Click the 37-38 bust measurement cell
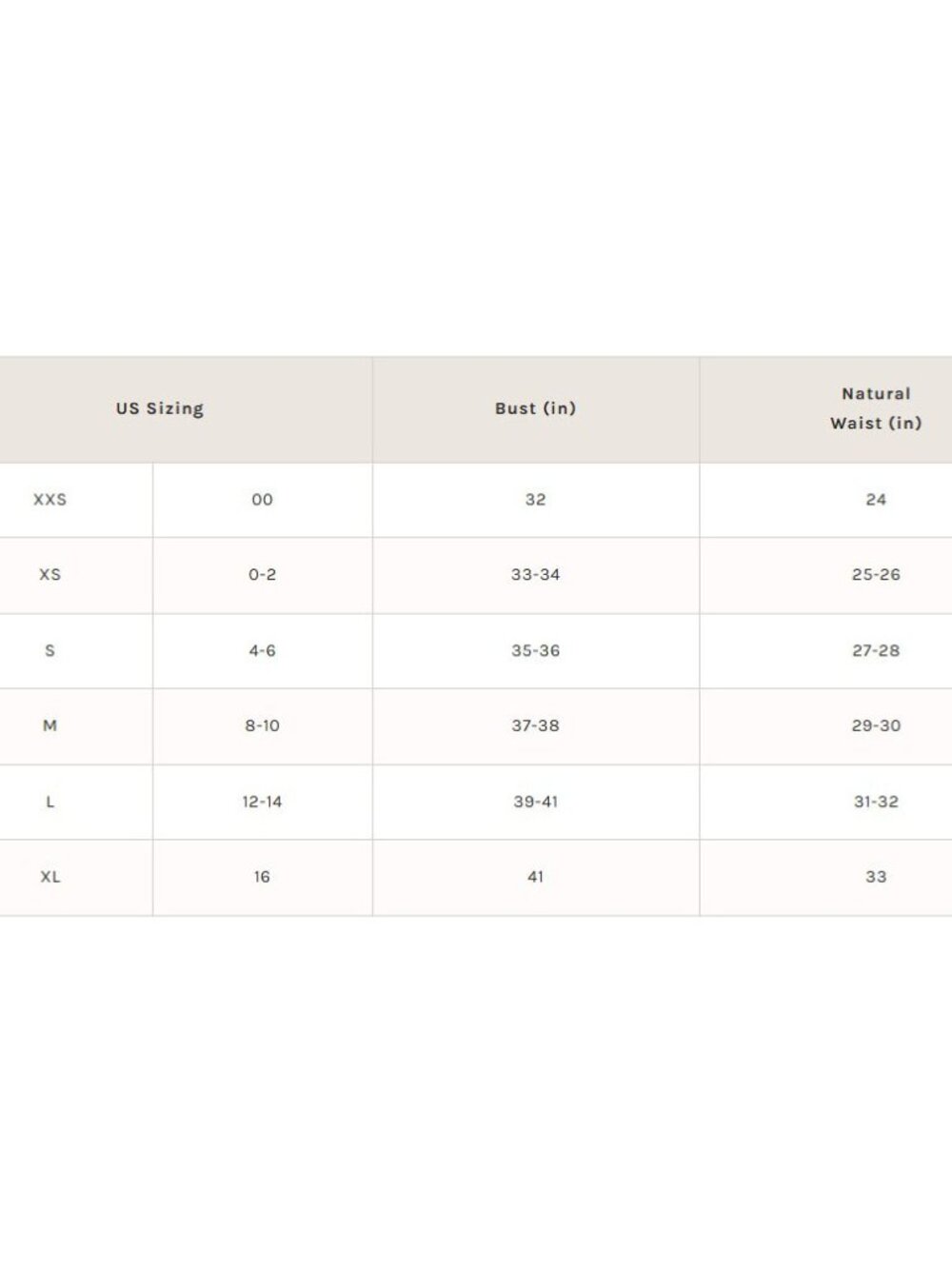 536,726
